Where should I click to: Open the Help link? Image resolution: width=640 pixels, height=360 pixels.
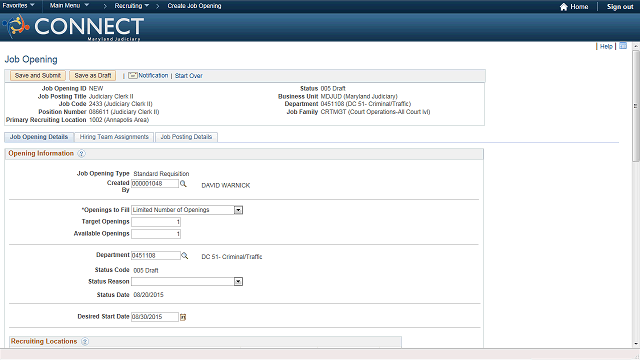click(x=606, y=46)
